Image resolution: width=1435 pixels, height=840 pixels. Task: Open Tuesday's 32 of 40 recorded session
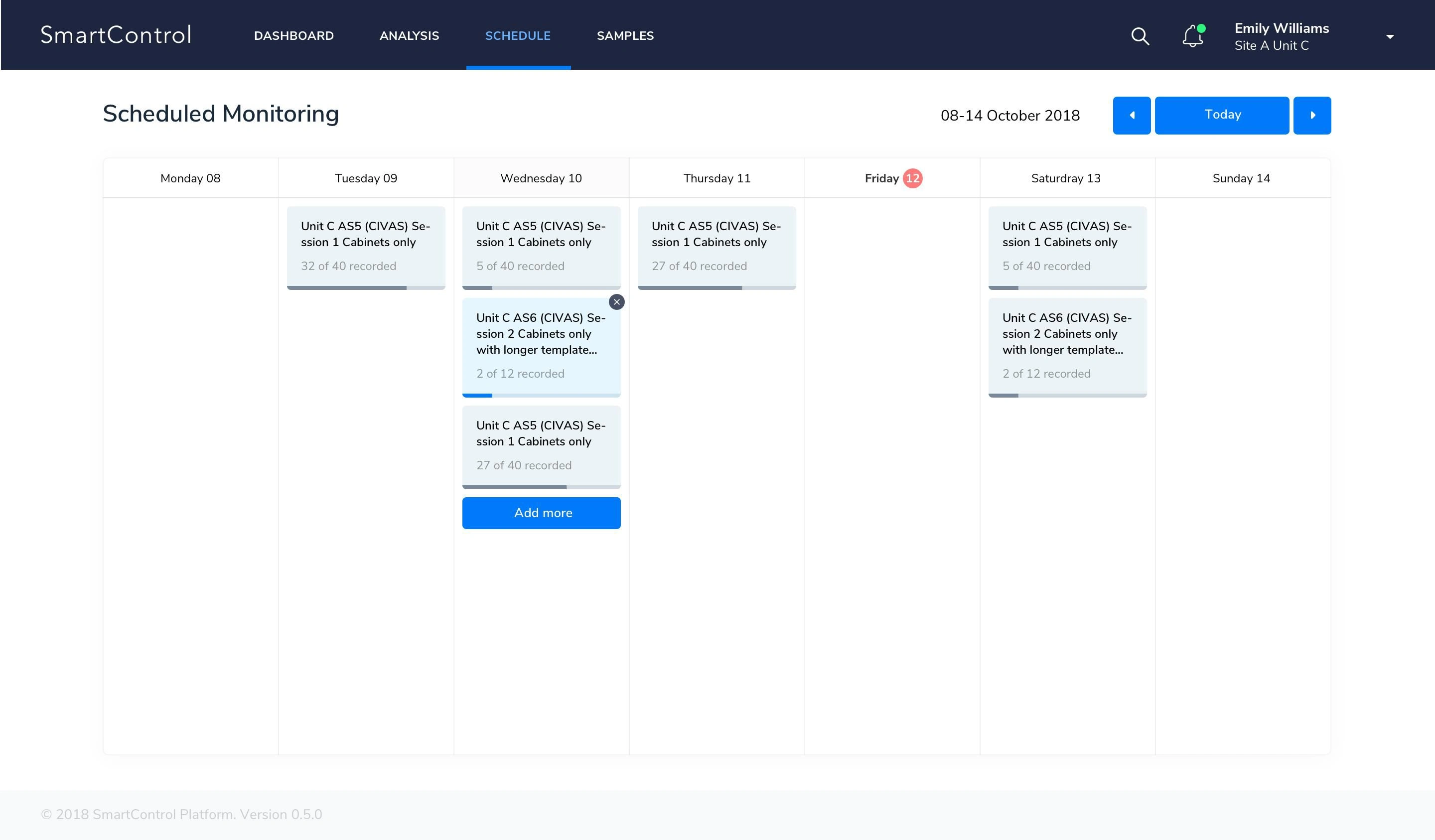pyautogui.click(x=366, y=246)
